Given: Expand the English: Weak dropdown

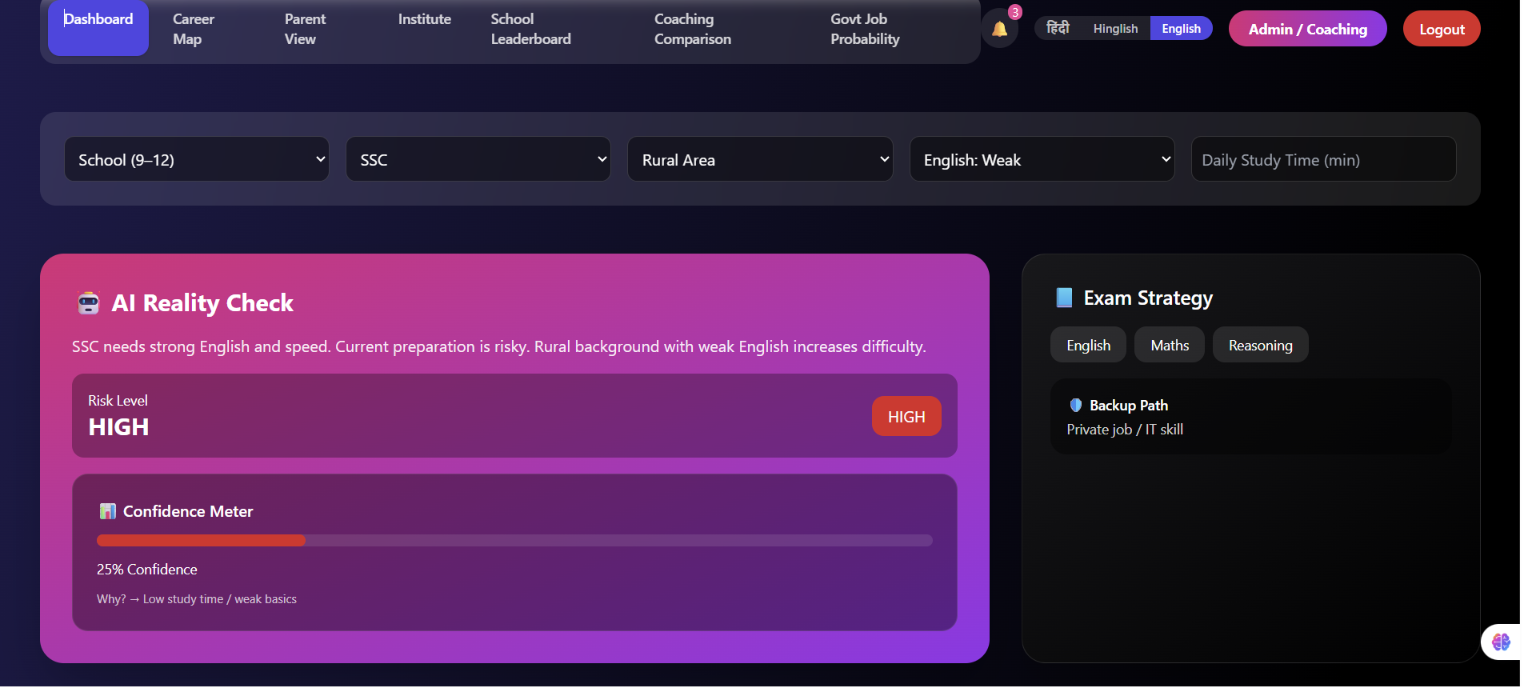Looking at the screenshot, I should [x=1042, y=159].
